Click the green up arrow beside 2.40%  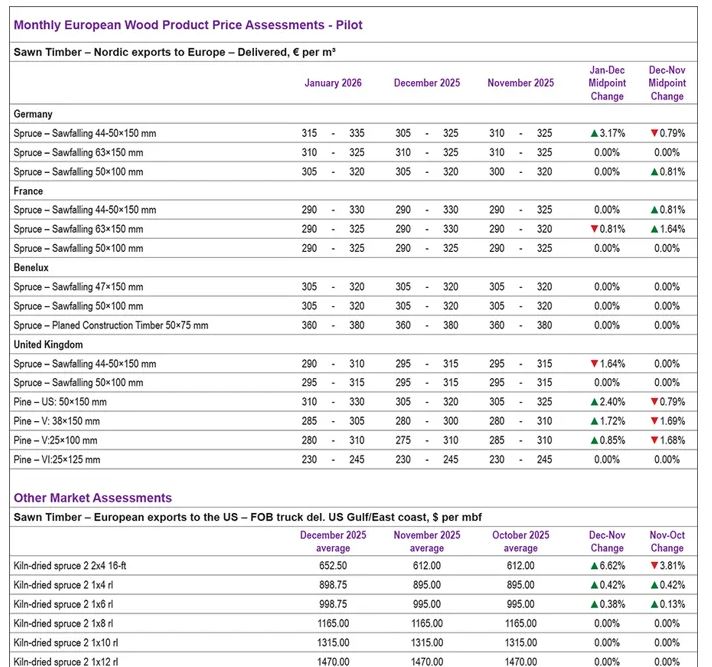pos(594,403)
